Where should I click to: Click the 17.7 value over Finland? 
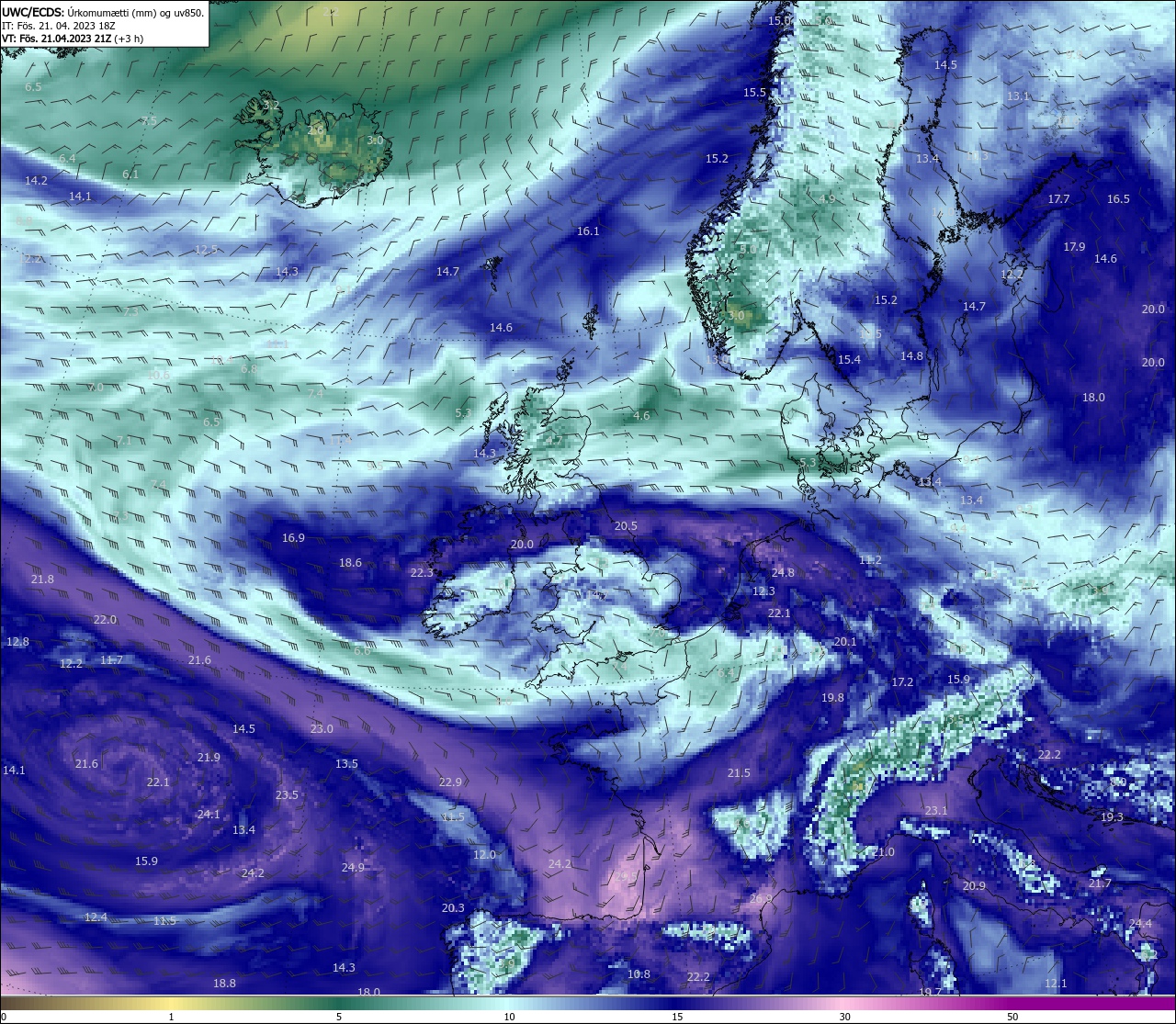tap(1058, 199)
